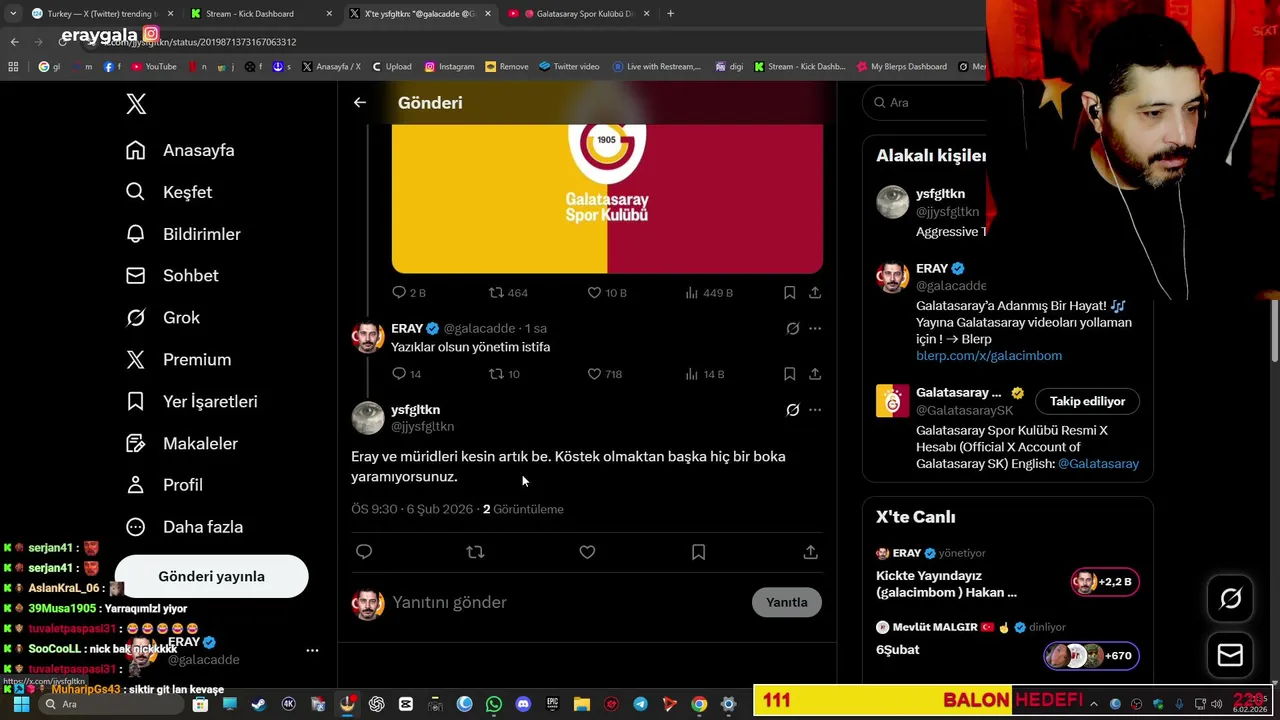Open @galacadde handle on ERAY's post
Viewport: 1280px width, 720px height.
coord(479,328)
